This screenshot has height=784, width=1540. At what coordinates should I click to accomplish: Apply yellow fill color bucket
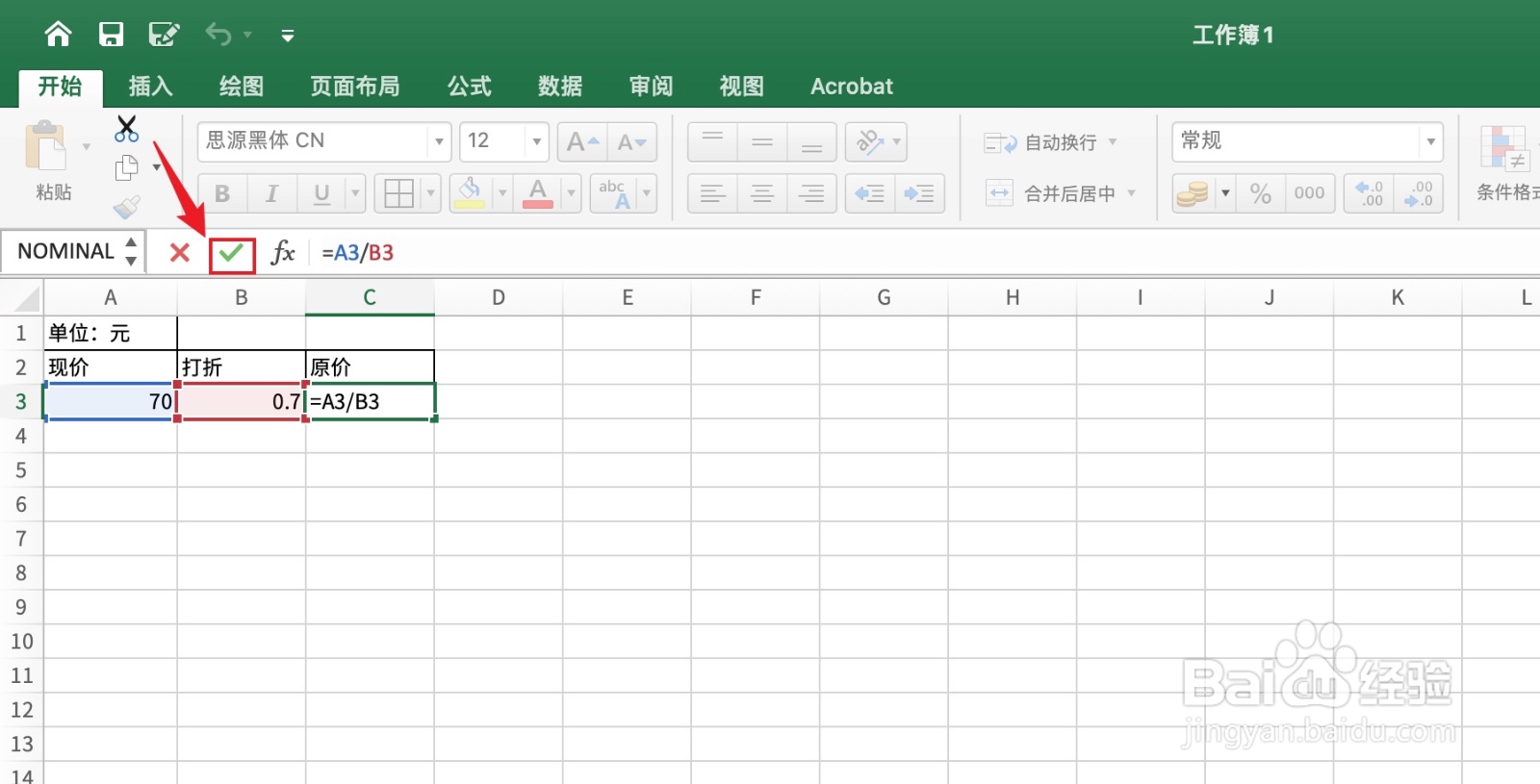tap(470, 193)
